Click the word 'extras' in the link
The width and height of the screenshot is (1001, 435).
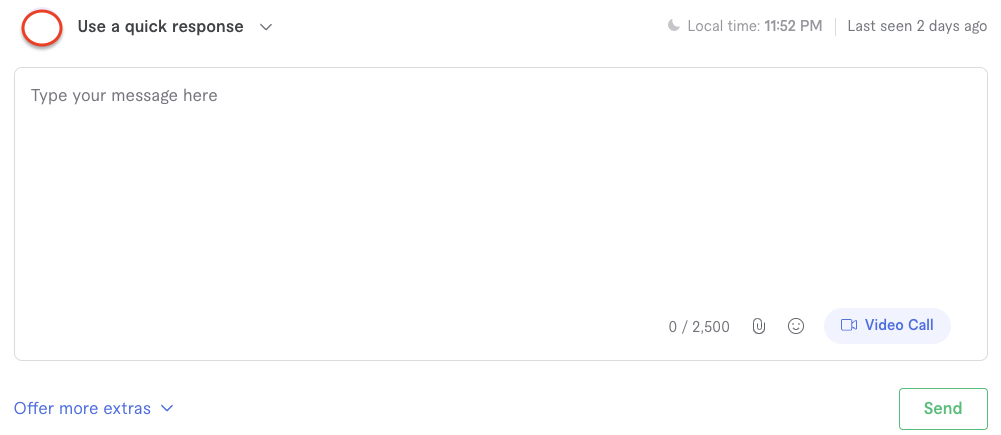(127, 408)
